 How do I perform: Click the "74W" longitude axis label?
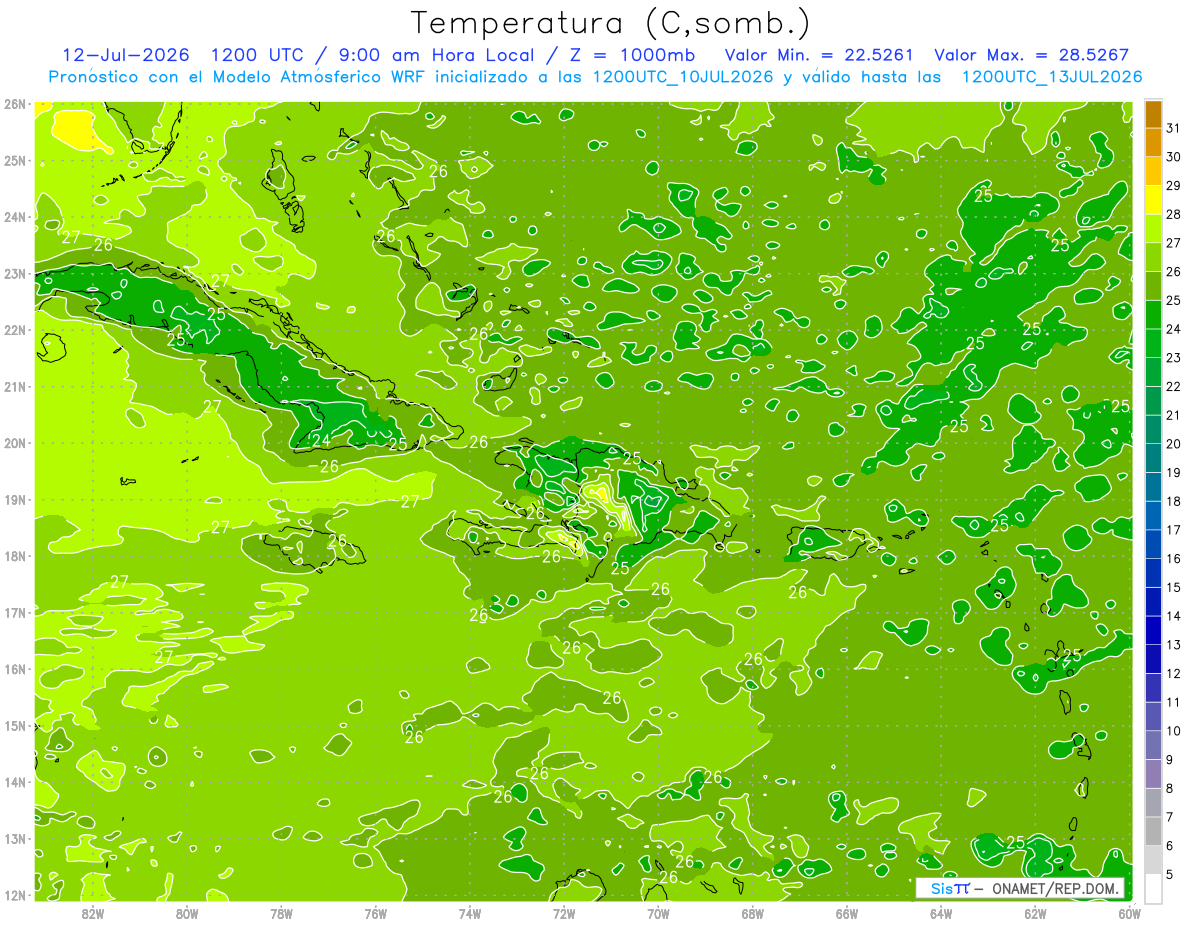pos(470,913)
